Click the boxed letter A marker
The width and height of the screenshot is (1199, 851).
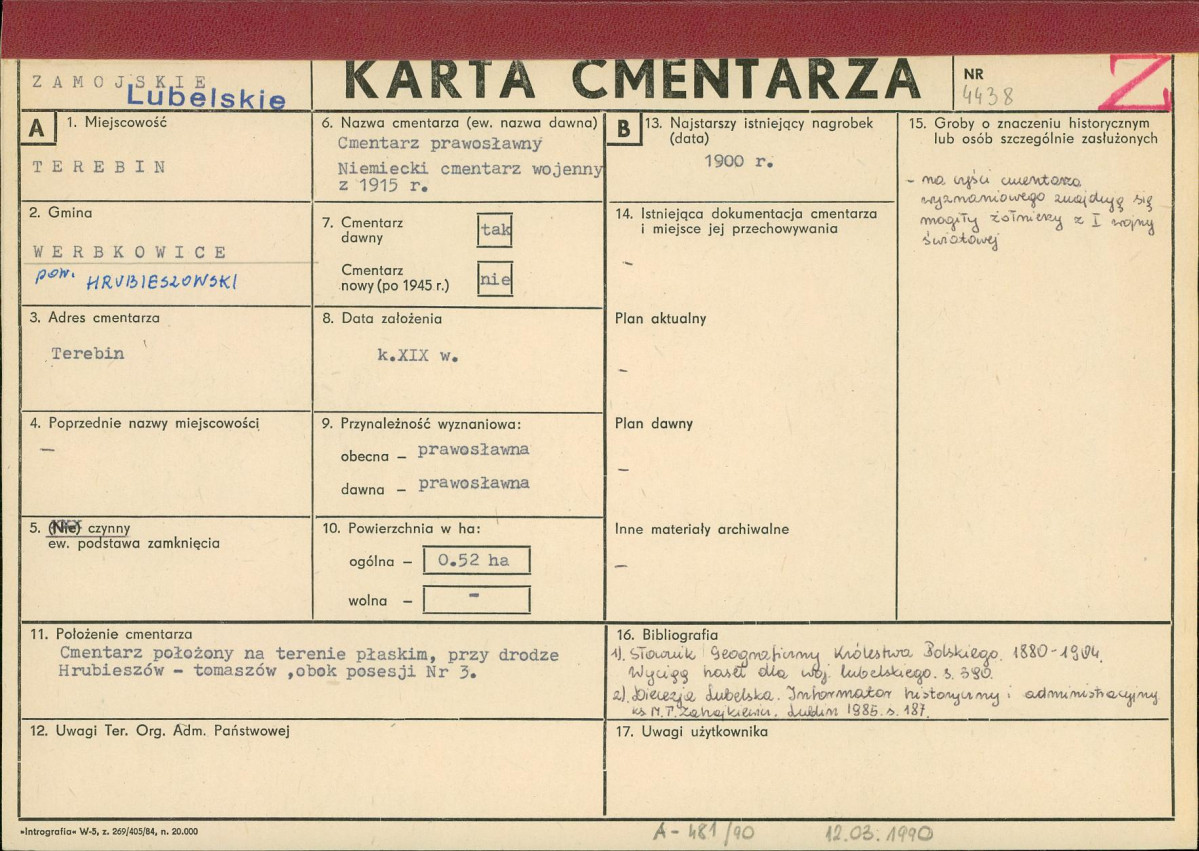pos(37,128)
